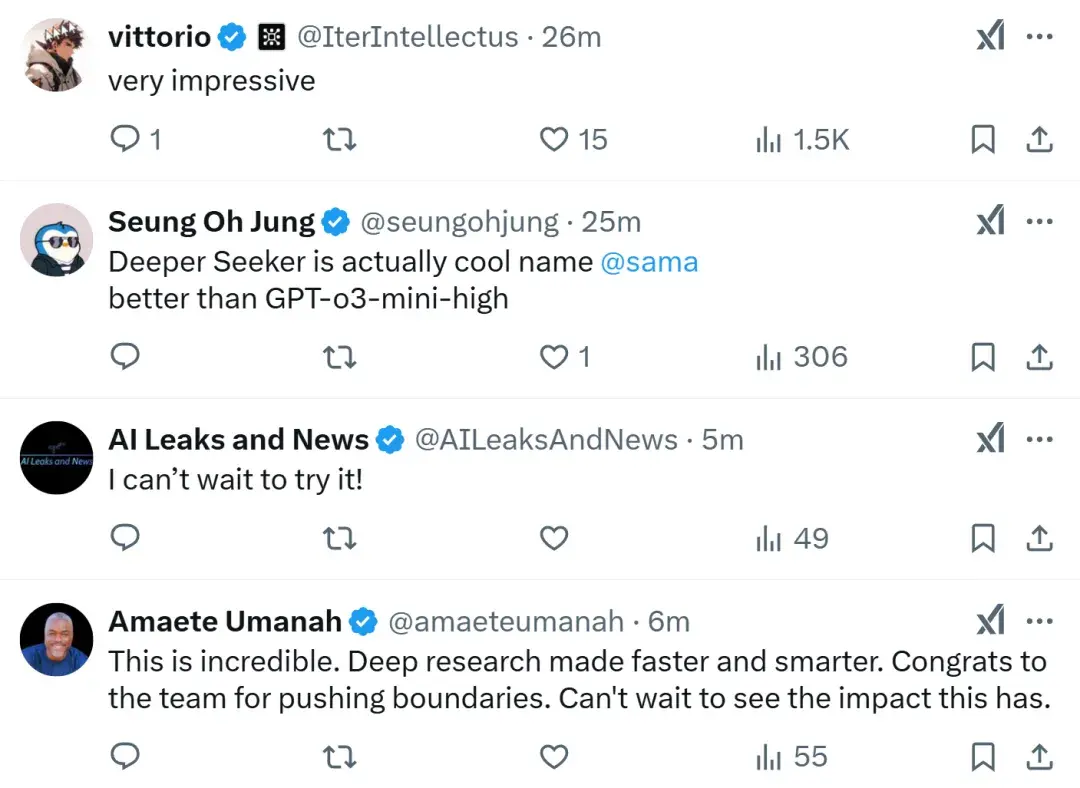Click the @sama mention link
The image size is (1080, 788).
tap(649, 262)
